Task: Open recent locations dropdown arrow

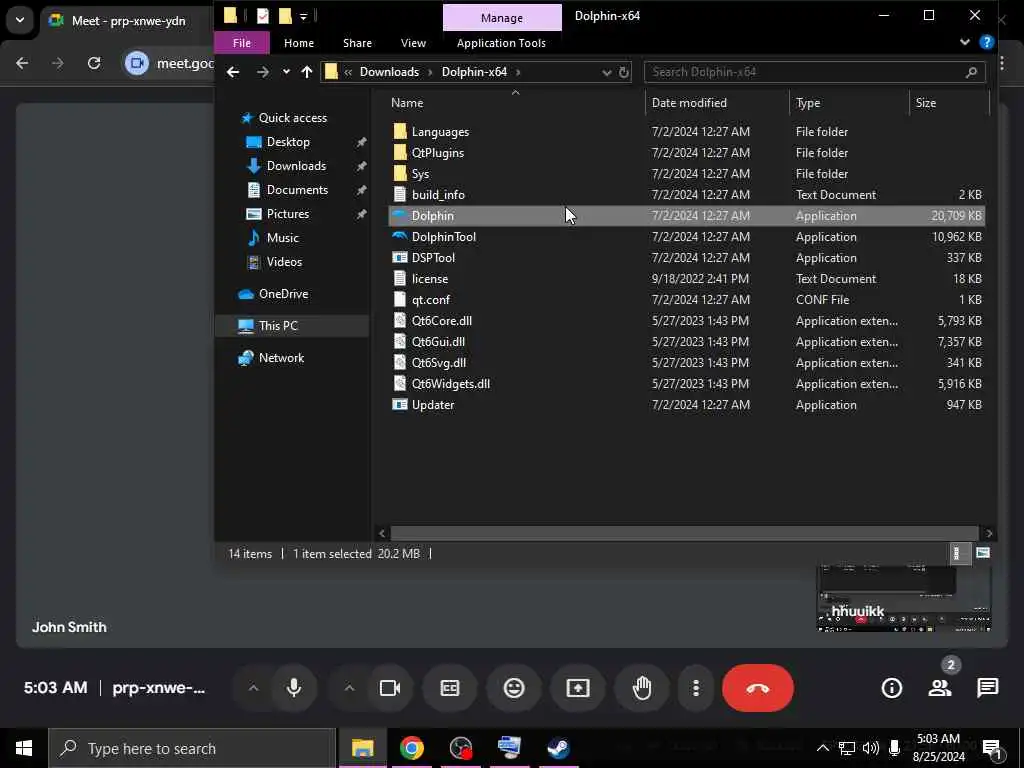Action: click(x=286, y=72)
